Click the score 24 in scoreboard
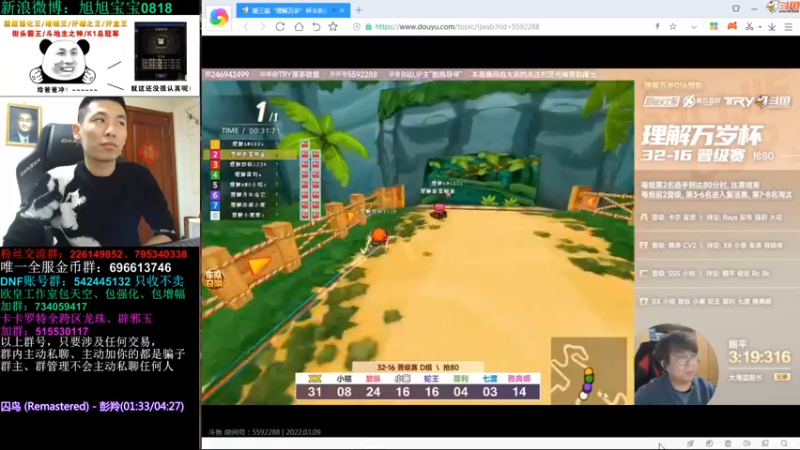 click(x=373, y=392)
